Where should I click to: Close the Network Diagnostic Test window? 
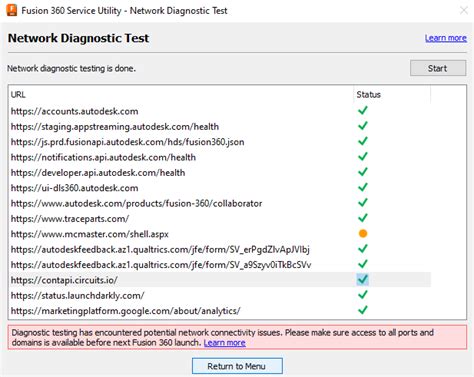tap(464, 10)
